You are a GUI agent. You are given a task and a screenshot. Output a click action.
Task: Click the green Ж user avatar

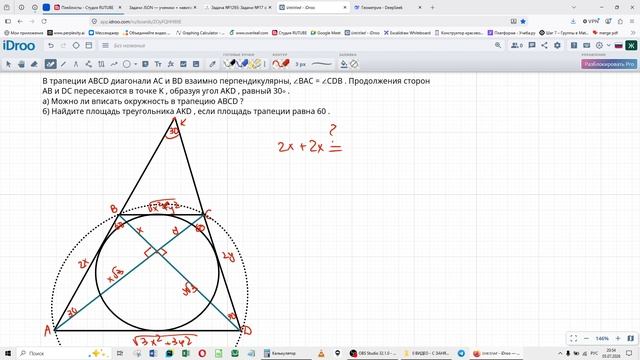click(631, 45)
